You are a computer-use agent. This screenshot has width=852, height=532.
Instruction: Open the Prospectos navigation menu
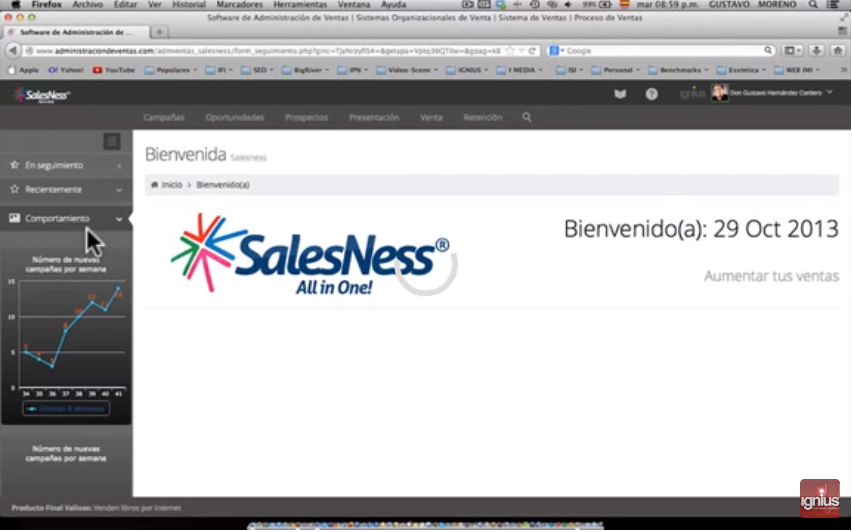click(306, 117)
